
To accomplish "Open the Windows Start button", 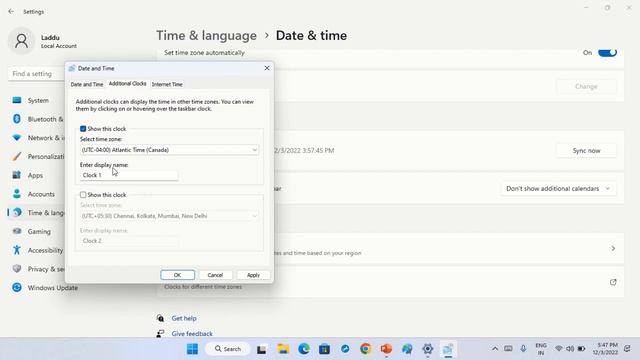I will [x=192, y=349].
